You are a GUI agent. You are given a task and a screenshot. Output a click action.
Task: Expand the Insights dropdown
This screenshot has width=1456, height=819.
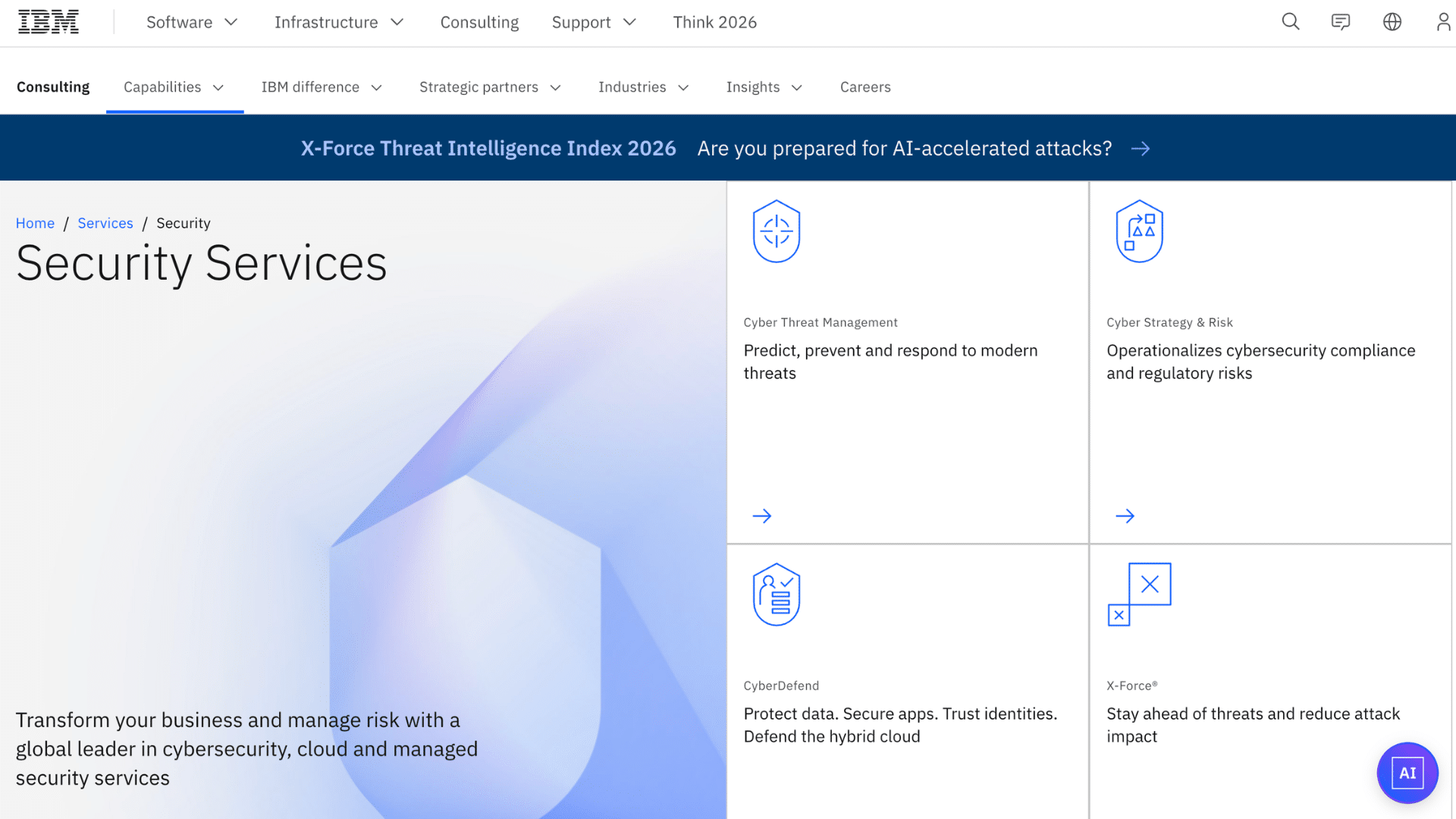point(764,87)
